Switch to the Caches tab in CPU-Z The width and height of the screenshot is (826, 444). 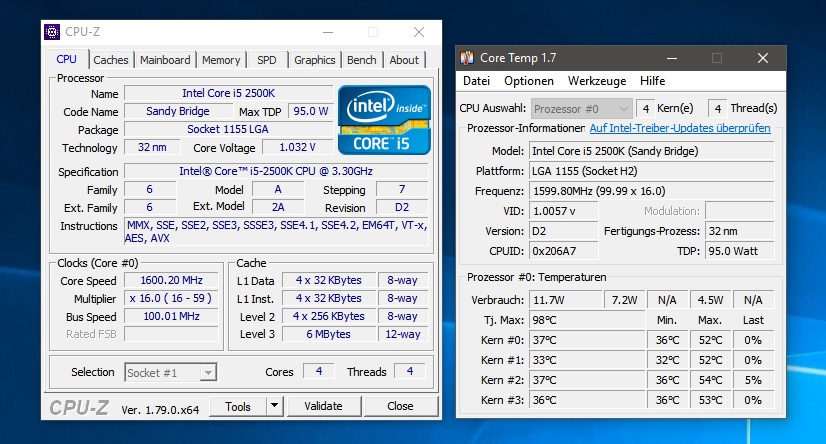coord(111,60)
